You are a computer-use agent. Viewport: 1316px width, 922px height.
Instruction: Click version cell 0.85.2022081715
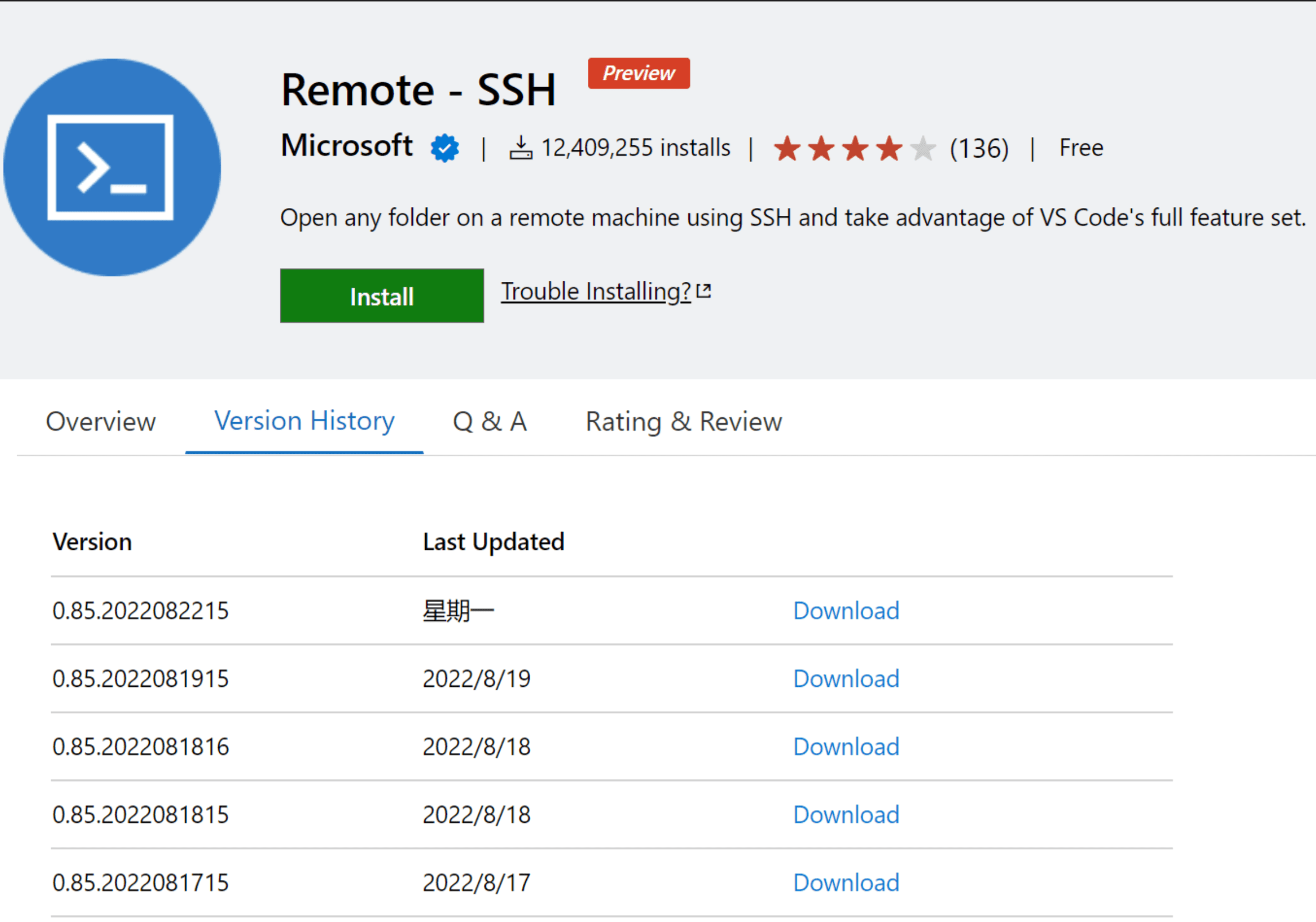140,883
